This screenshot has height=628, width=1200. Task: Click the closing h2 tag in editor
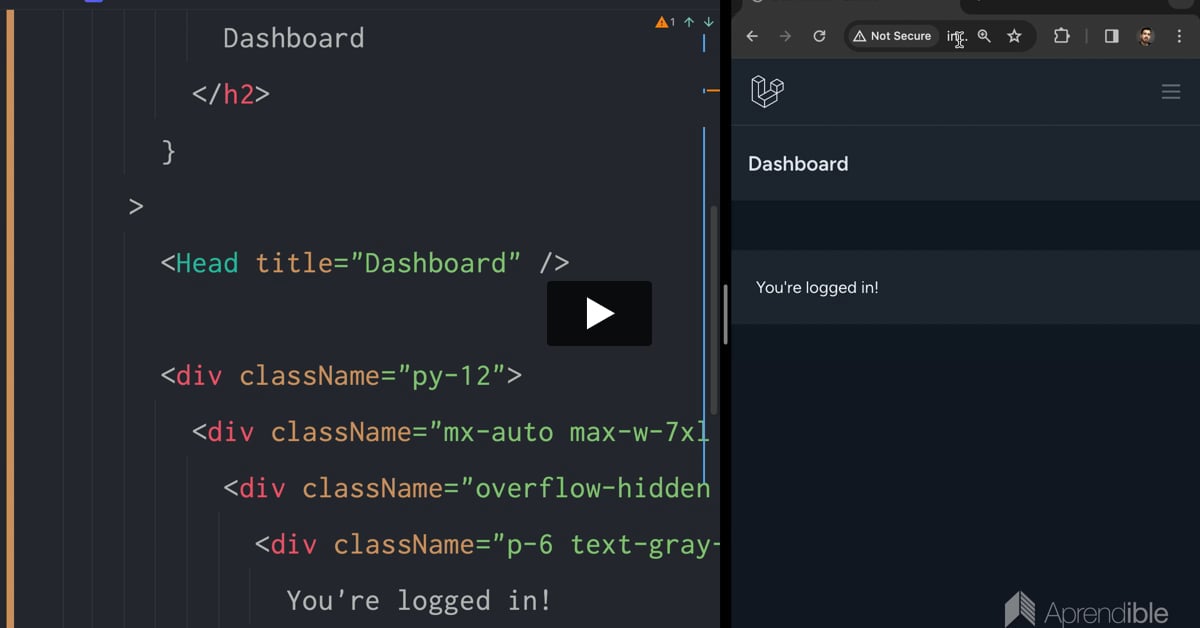point(231,94)
